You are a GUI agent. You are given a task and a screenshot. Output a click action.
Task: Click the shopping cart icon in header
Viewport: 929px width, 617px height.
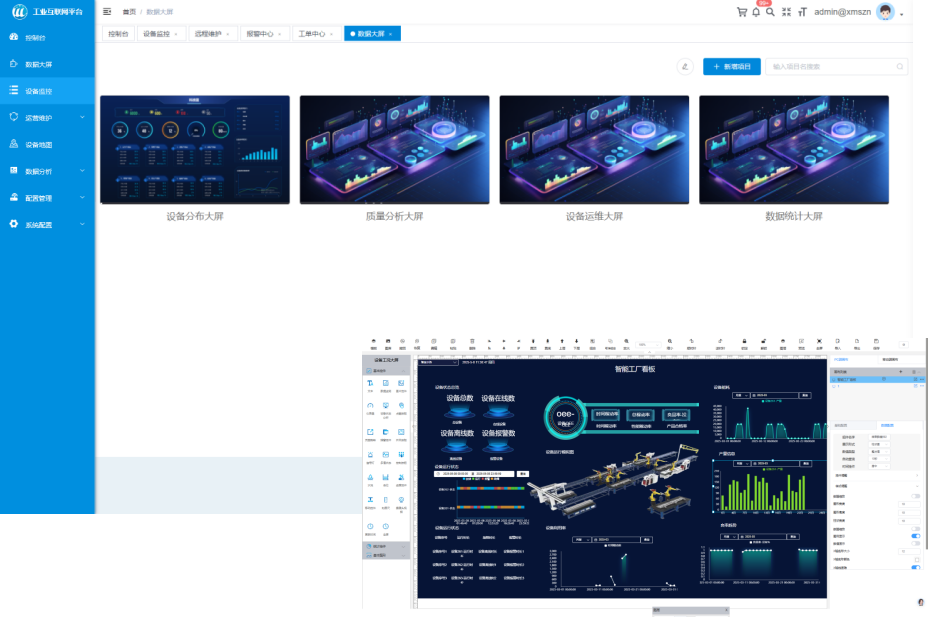[x=742, y=12]
